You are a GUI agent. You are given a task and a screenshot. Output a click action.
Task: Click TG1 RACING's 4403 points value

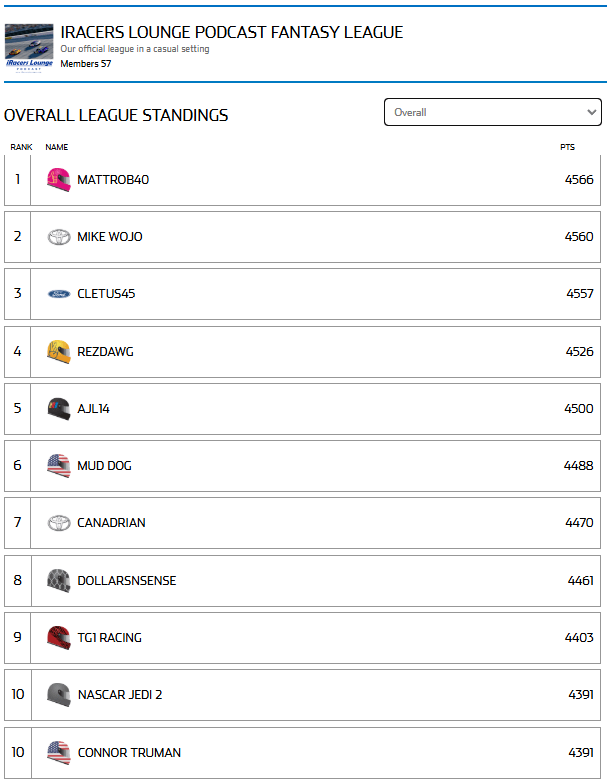tap(579, 638)
